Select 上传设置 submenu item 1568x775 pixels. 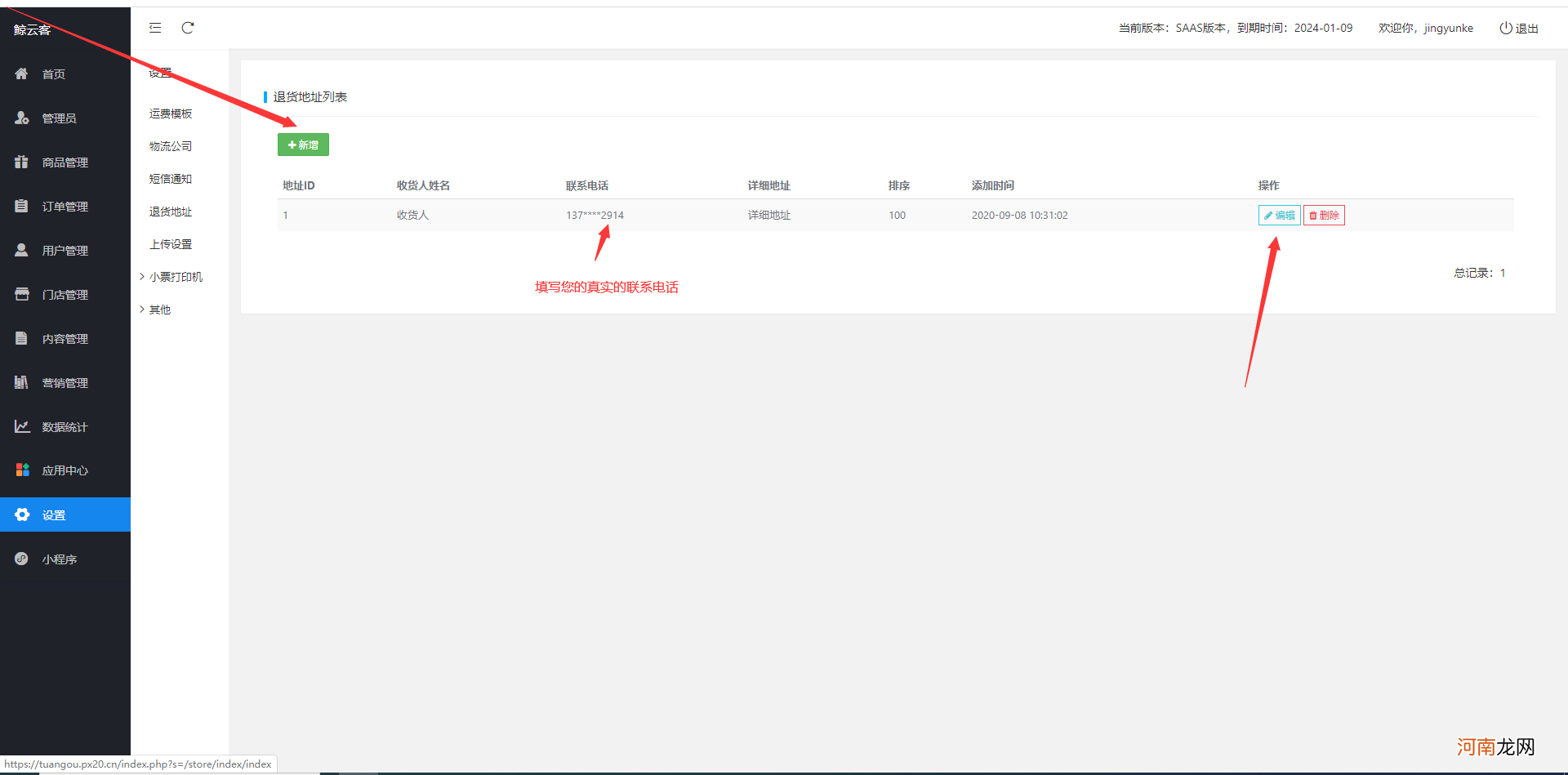click(x=171, y=244)
